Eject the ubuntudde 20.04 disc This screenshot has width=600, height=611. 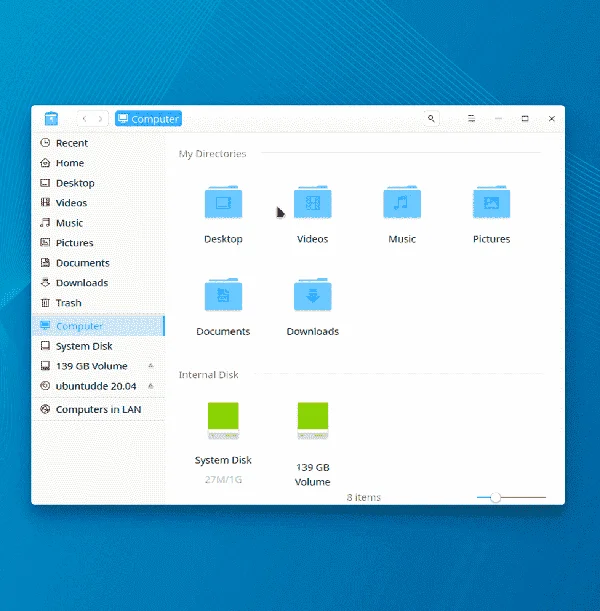click(x=151, y=386)
